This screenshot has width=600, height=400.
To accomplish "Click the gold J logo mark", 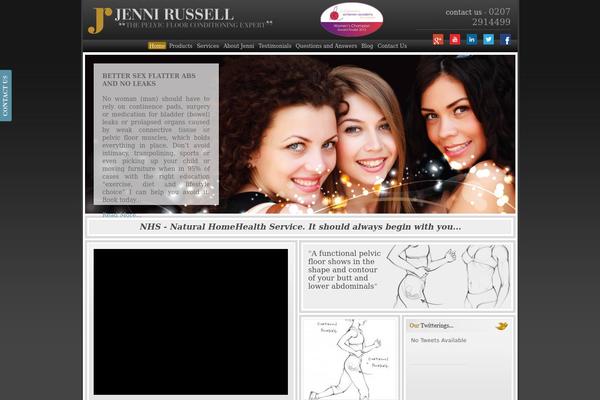I will point(99,21).
